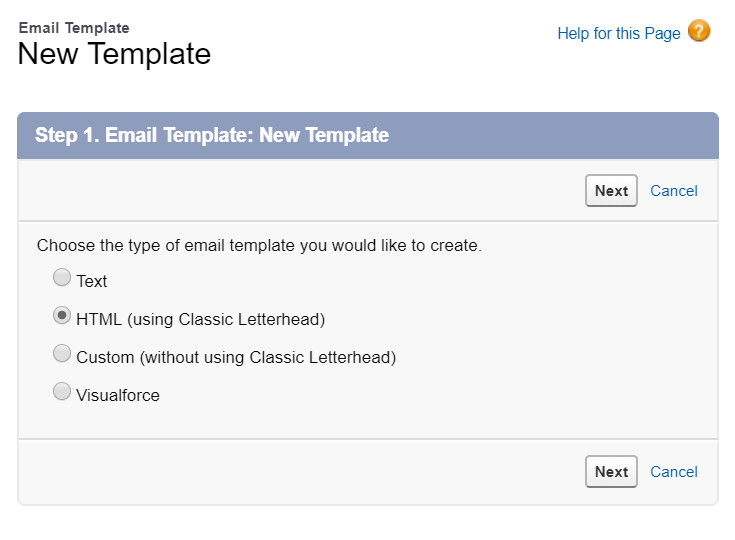This screenshot has width=735, height=540.
Task: Click the small Email Template title text
Action: tap(74, 28)
